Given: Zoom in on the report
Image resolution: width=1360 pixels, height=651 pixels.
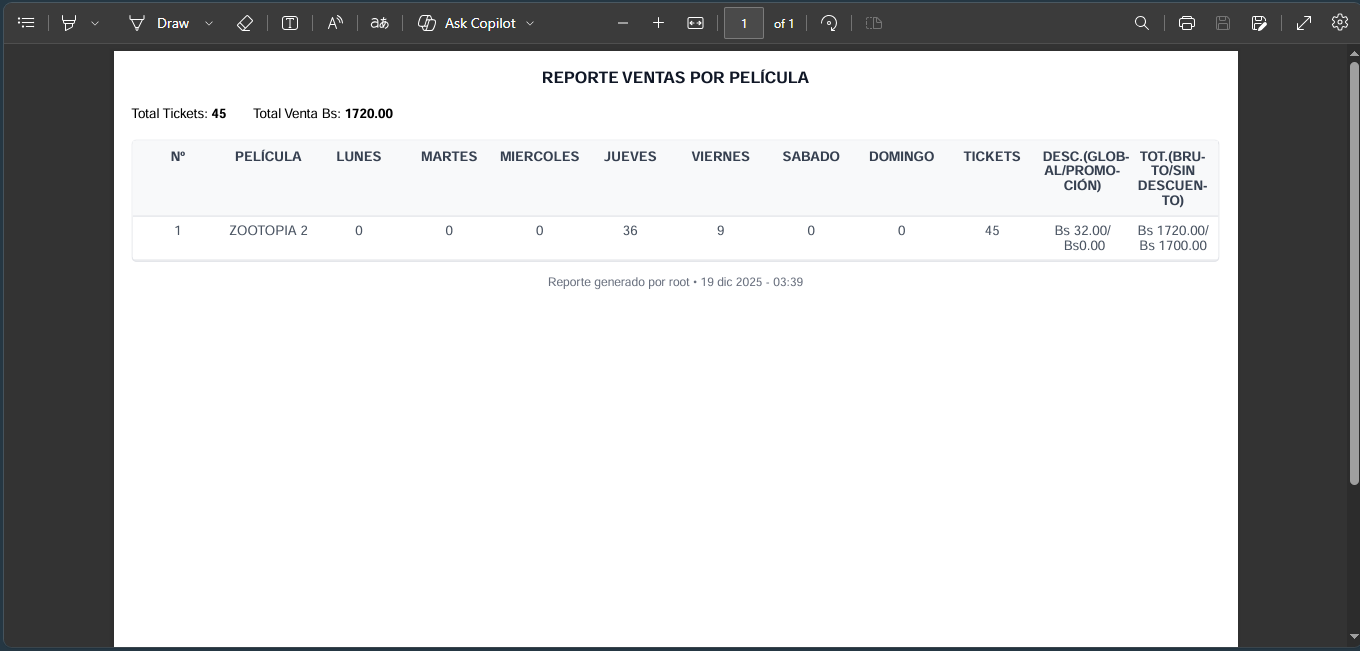Looking at the screenshot, I should click(658, 22).
